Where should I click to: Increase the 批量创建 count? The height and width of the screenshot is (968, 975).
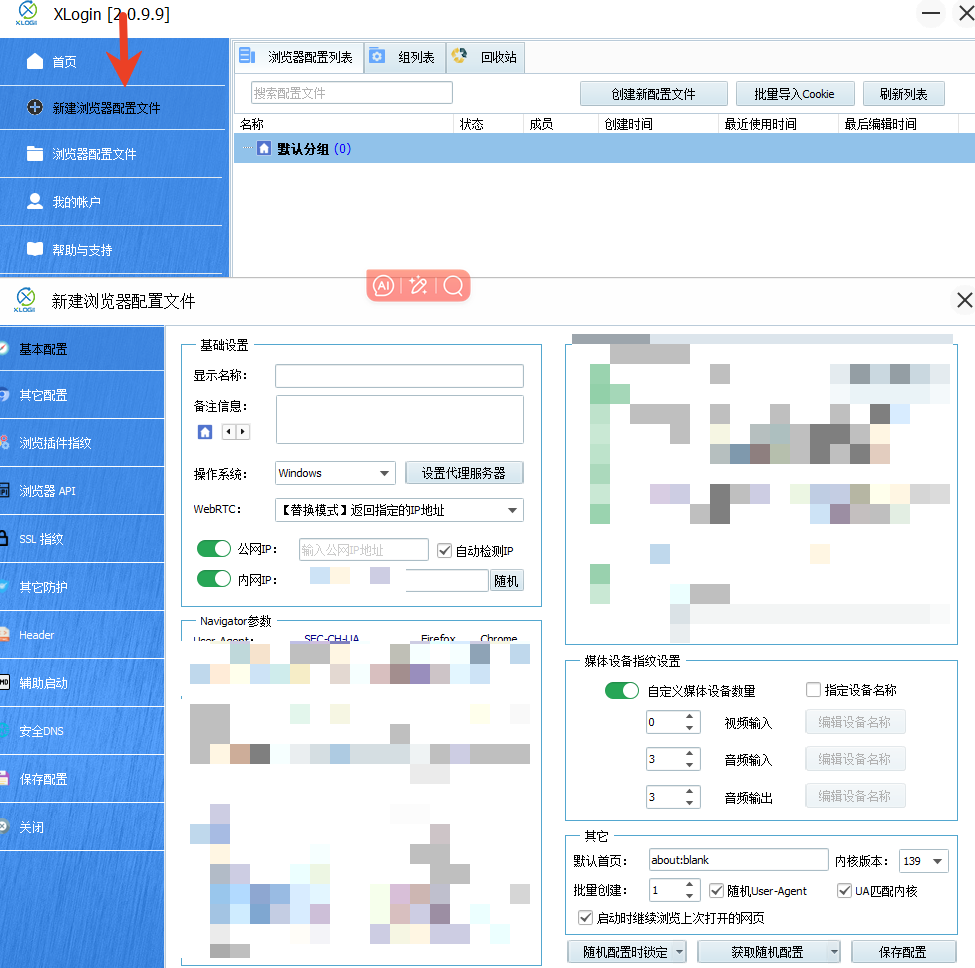pyautogui.click(x=690, y=885)
